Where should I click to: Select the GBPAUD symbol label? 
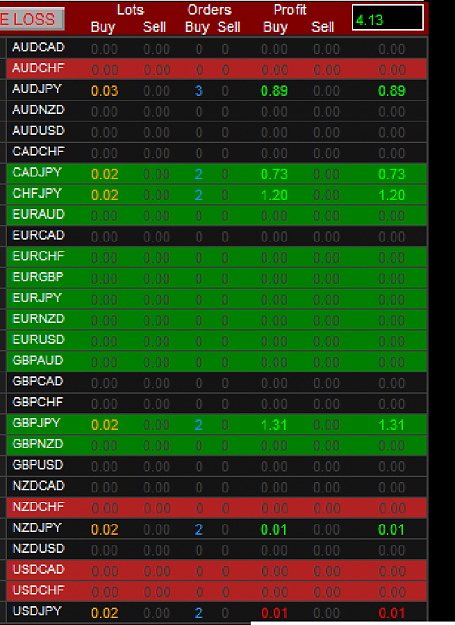tap(38, 360)
